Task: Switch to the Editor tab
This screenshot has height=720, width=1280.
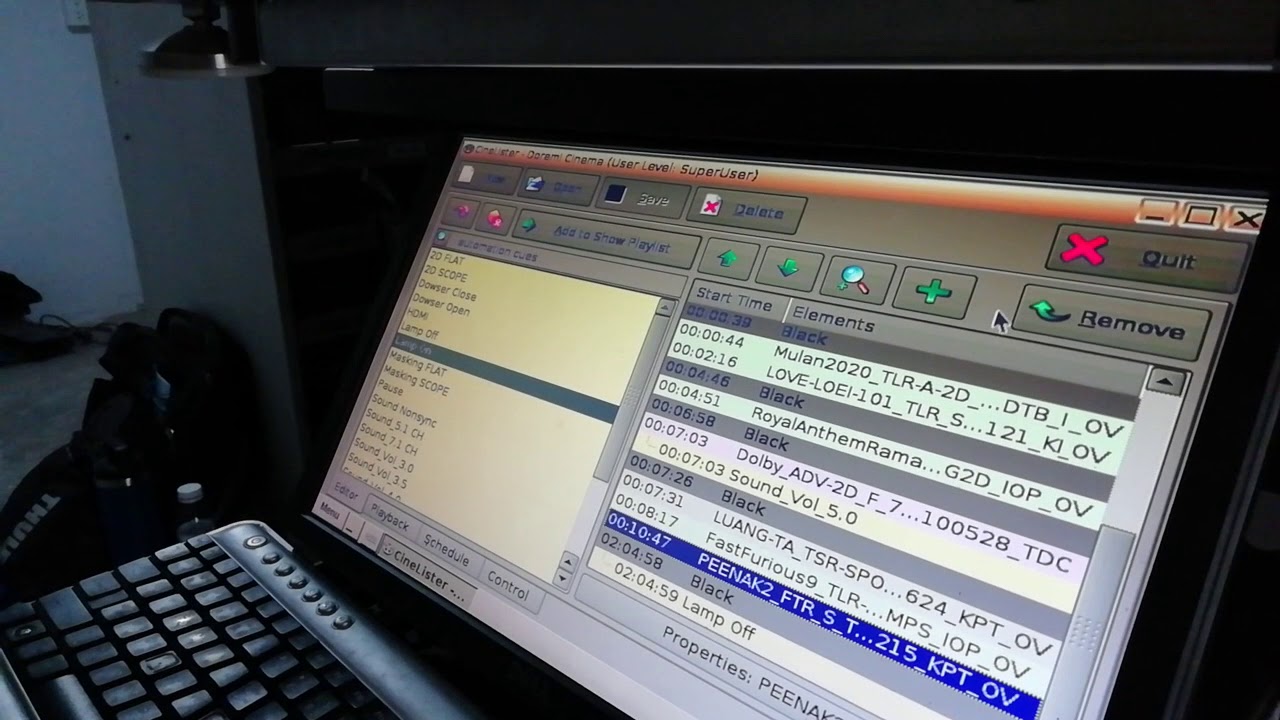Action: pos(345,492)
